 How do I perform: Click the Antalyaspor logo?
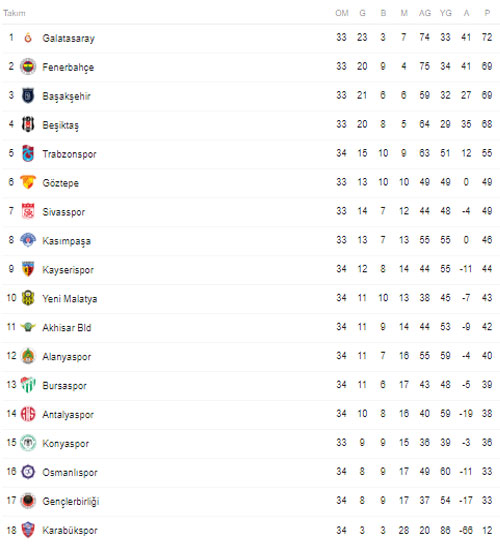[x=28, y=414]
